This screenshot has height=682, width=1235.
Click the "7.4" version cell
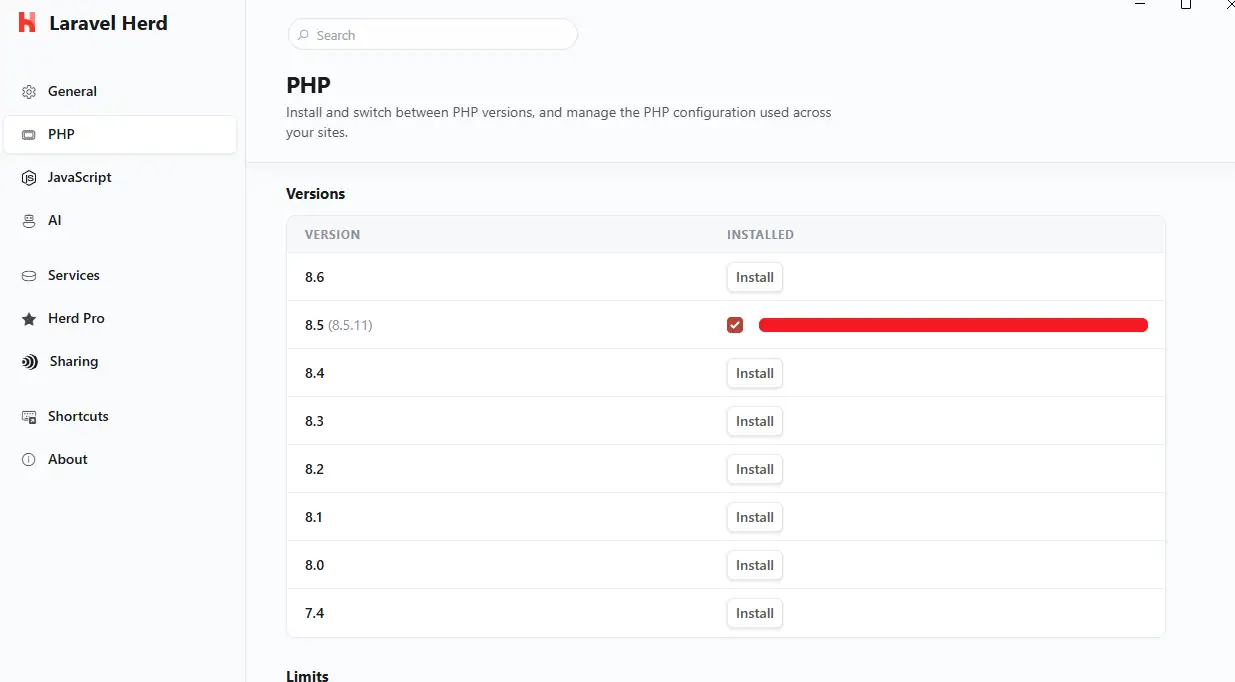(314, 613)
